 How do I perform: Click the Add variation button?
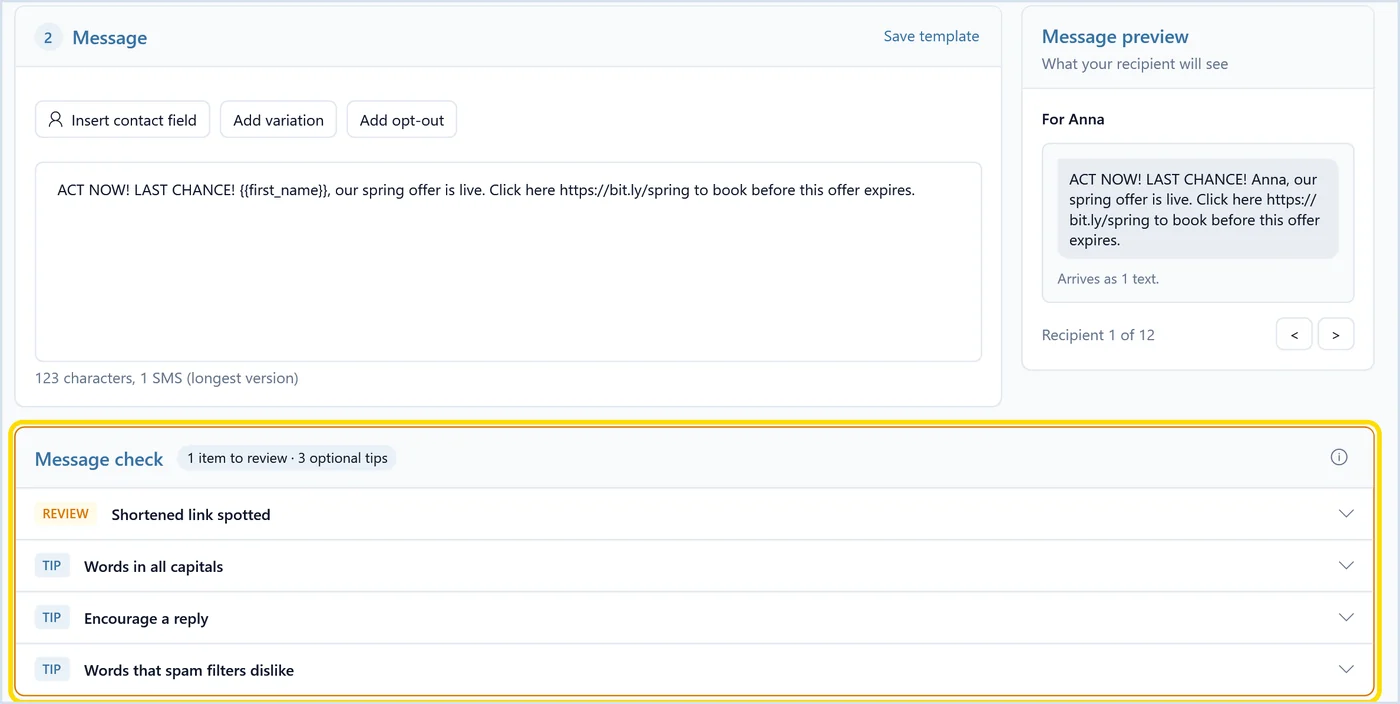coord(278,120)
